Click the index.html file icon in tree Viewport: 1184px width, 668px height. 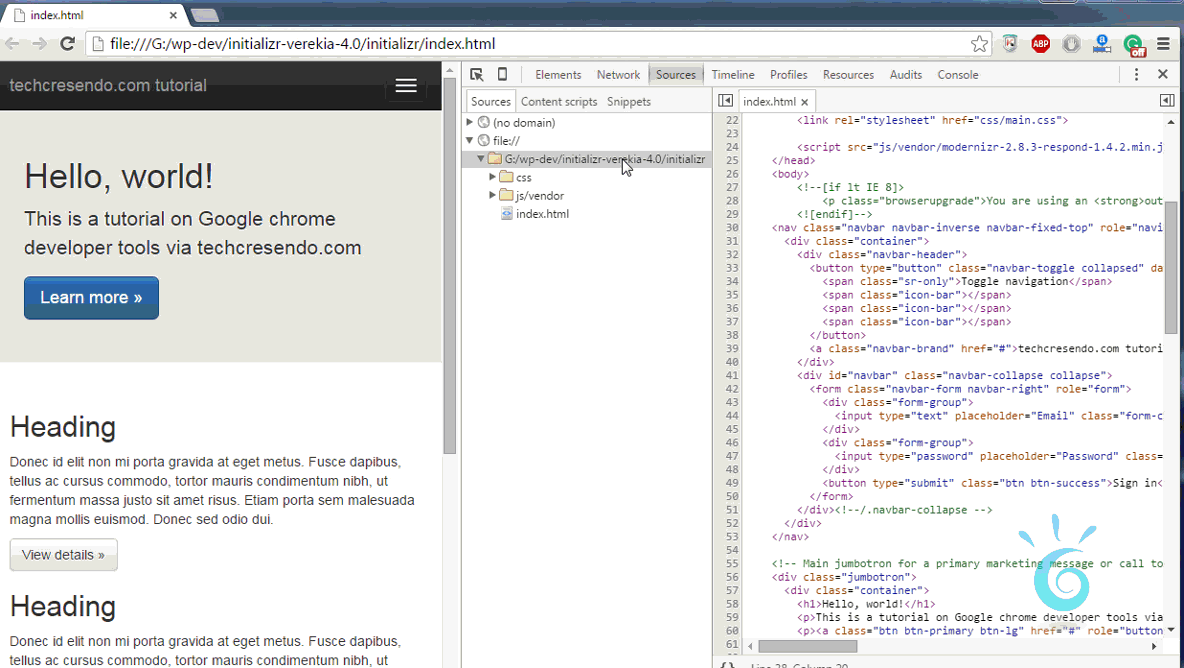(x=507, y=214)
